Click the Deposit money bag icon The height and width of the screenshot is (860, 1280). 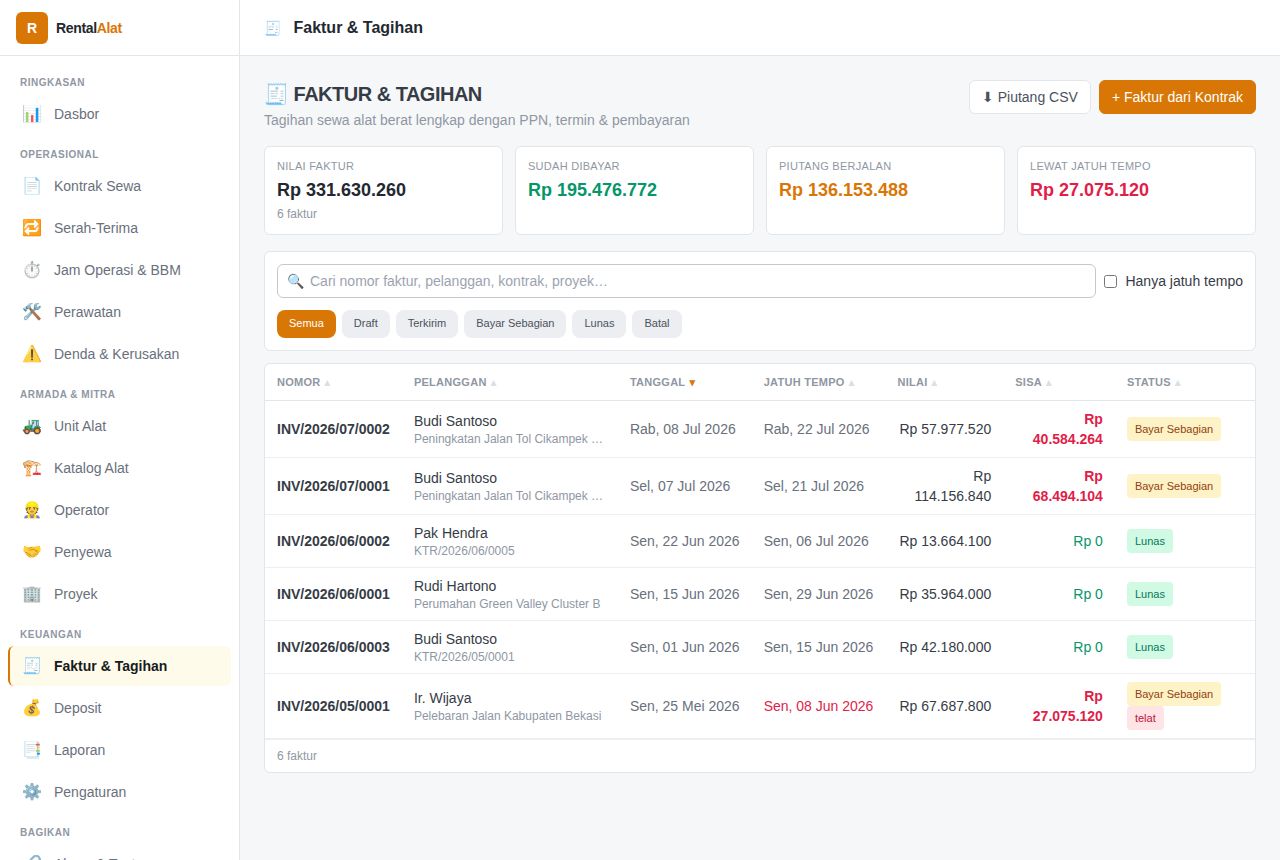32,708
